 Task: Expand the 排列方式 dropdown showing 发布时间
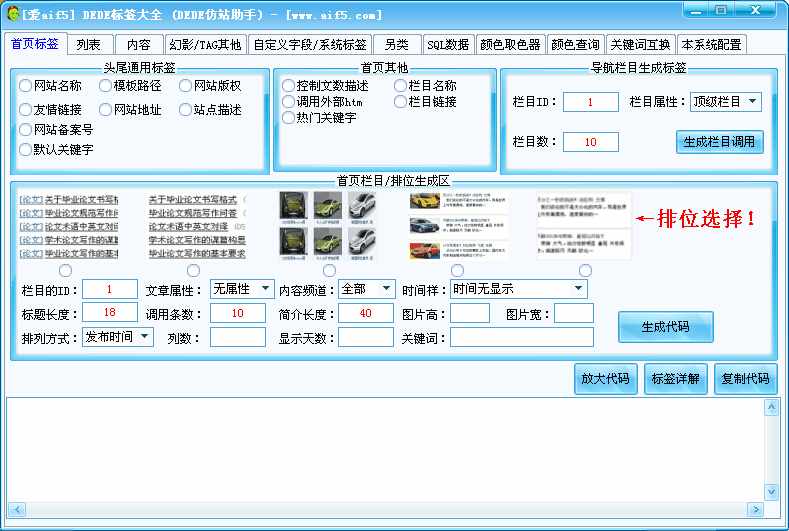118,337
